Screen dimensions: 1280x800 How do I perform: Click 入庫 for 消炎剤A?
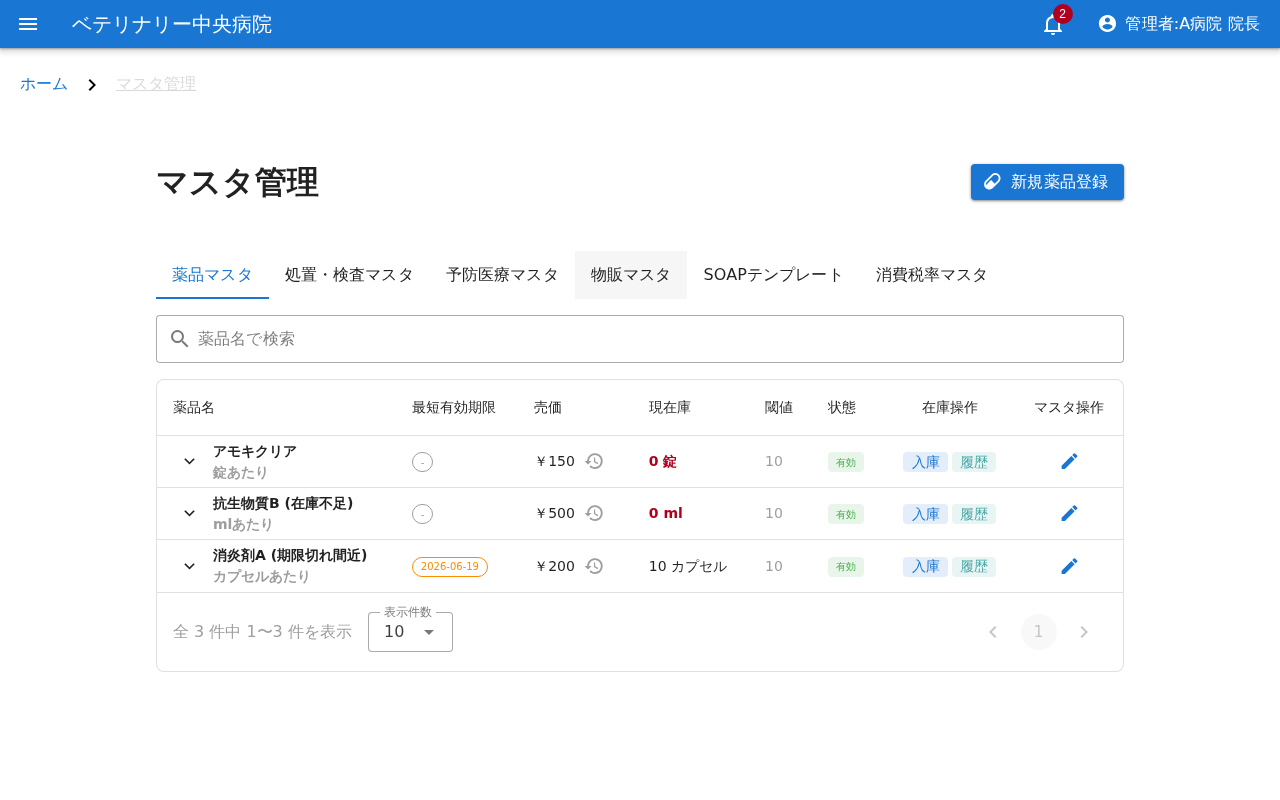coord(925,567)
